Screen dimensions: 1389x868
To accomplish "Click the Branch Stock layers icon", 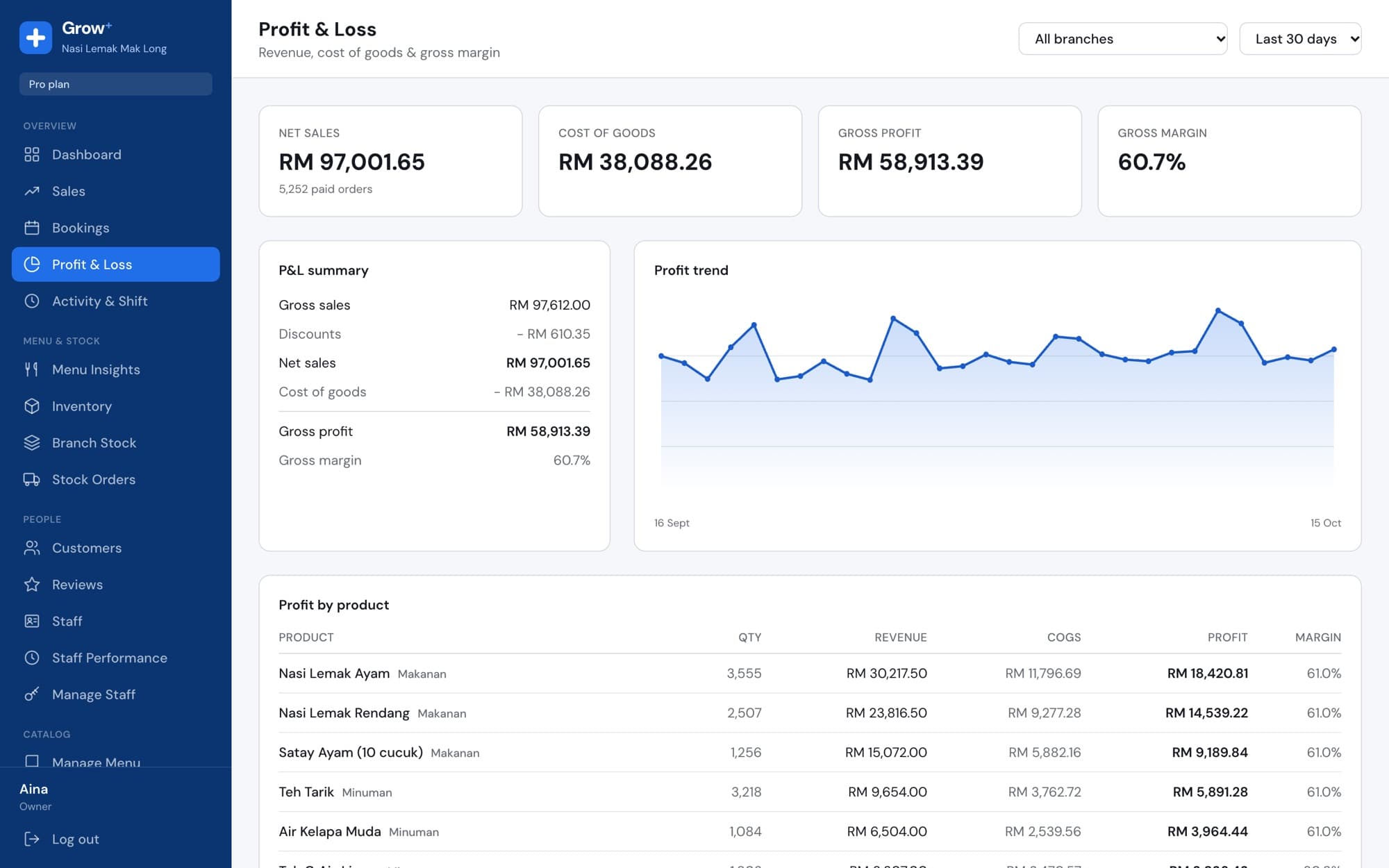I will 32,443.
